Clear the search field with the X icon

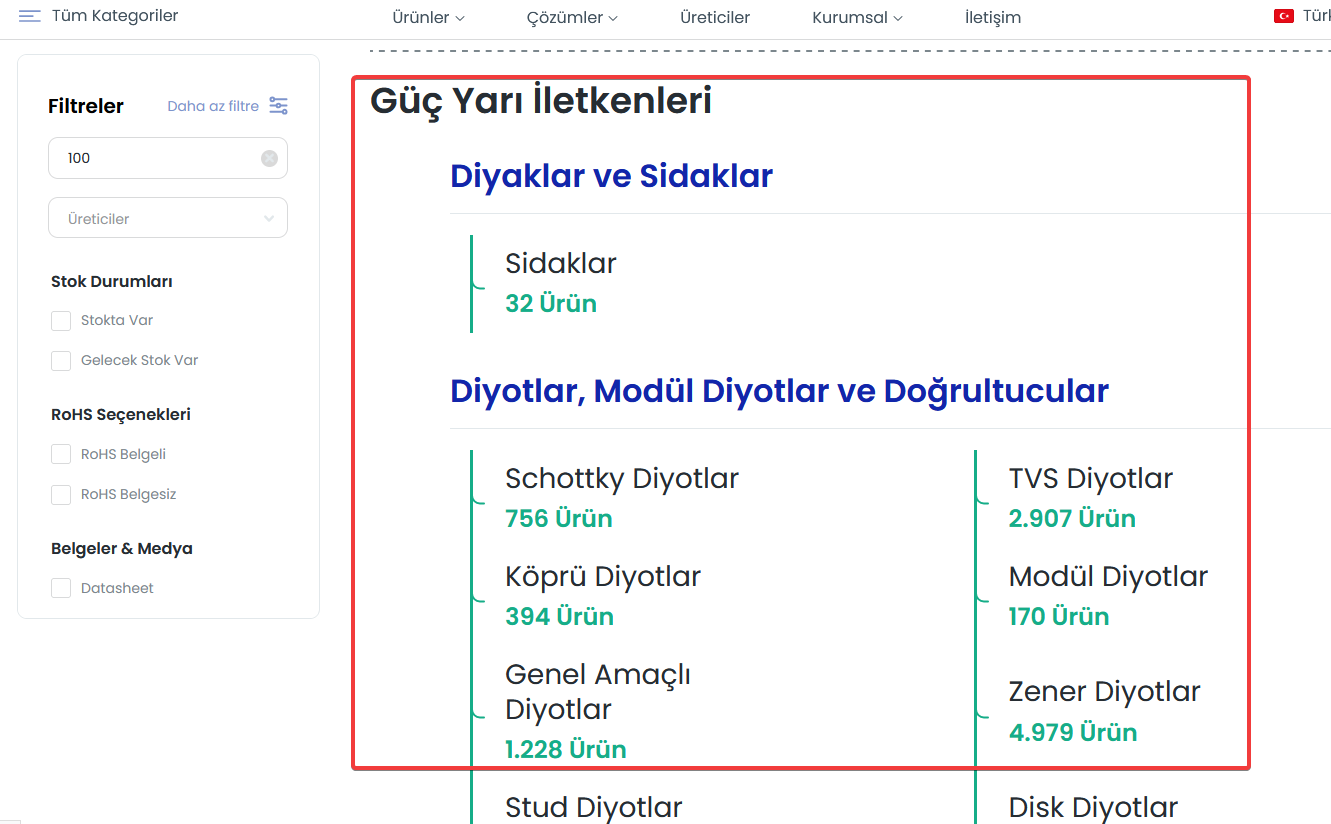[x=269, y=158]
